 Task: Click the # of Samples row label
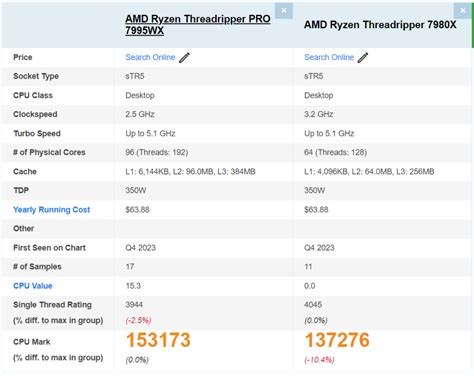(x=37, y=267)
